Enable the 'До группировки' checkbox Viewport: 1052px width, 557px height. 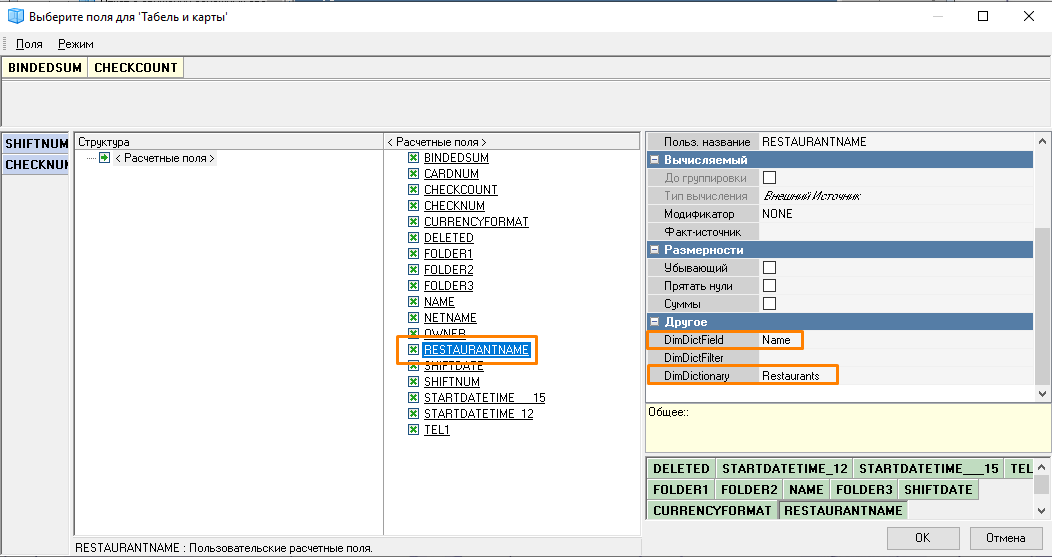coord(770,178)
